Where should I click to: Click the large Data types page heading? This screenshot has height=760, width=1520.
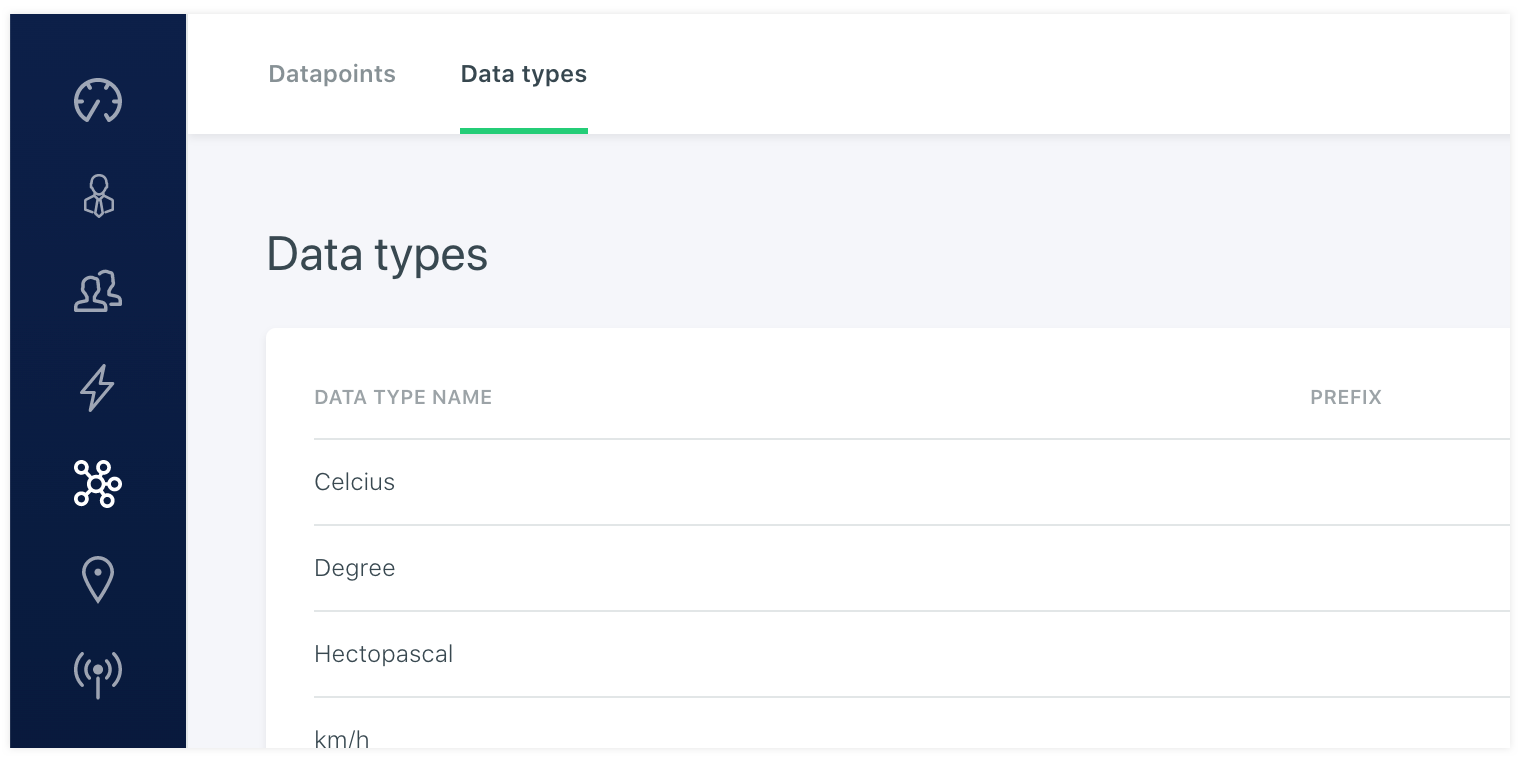(x=377, y=254)
